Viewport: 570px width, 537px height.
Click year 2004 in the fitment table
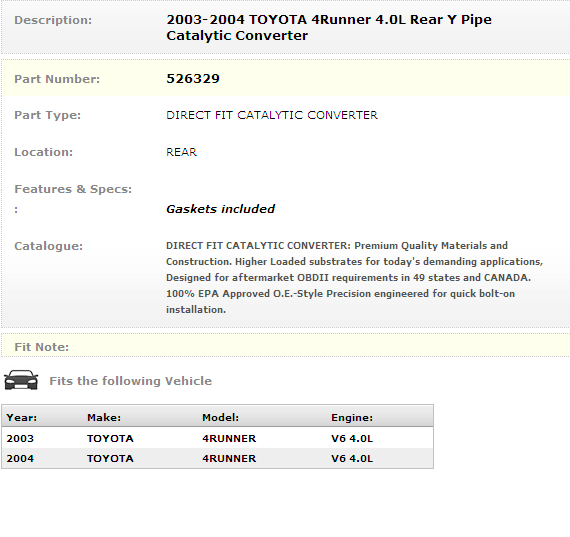pyautogui.click(x=20, y=459)
